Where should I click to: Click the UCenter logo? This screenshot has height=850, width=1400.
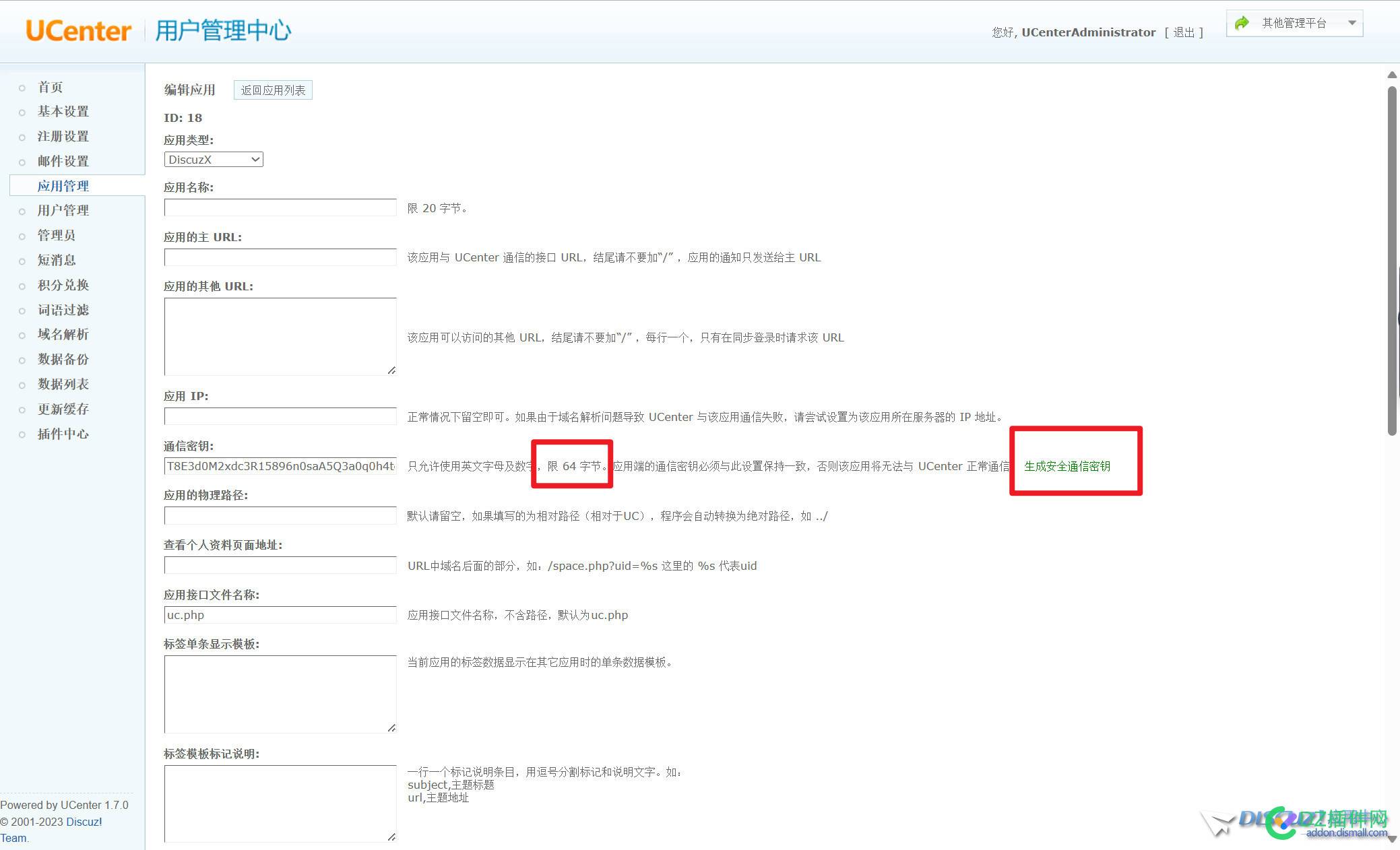coord(78,31)
